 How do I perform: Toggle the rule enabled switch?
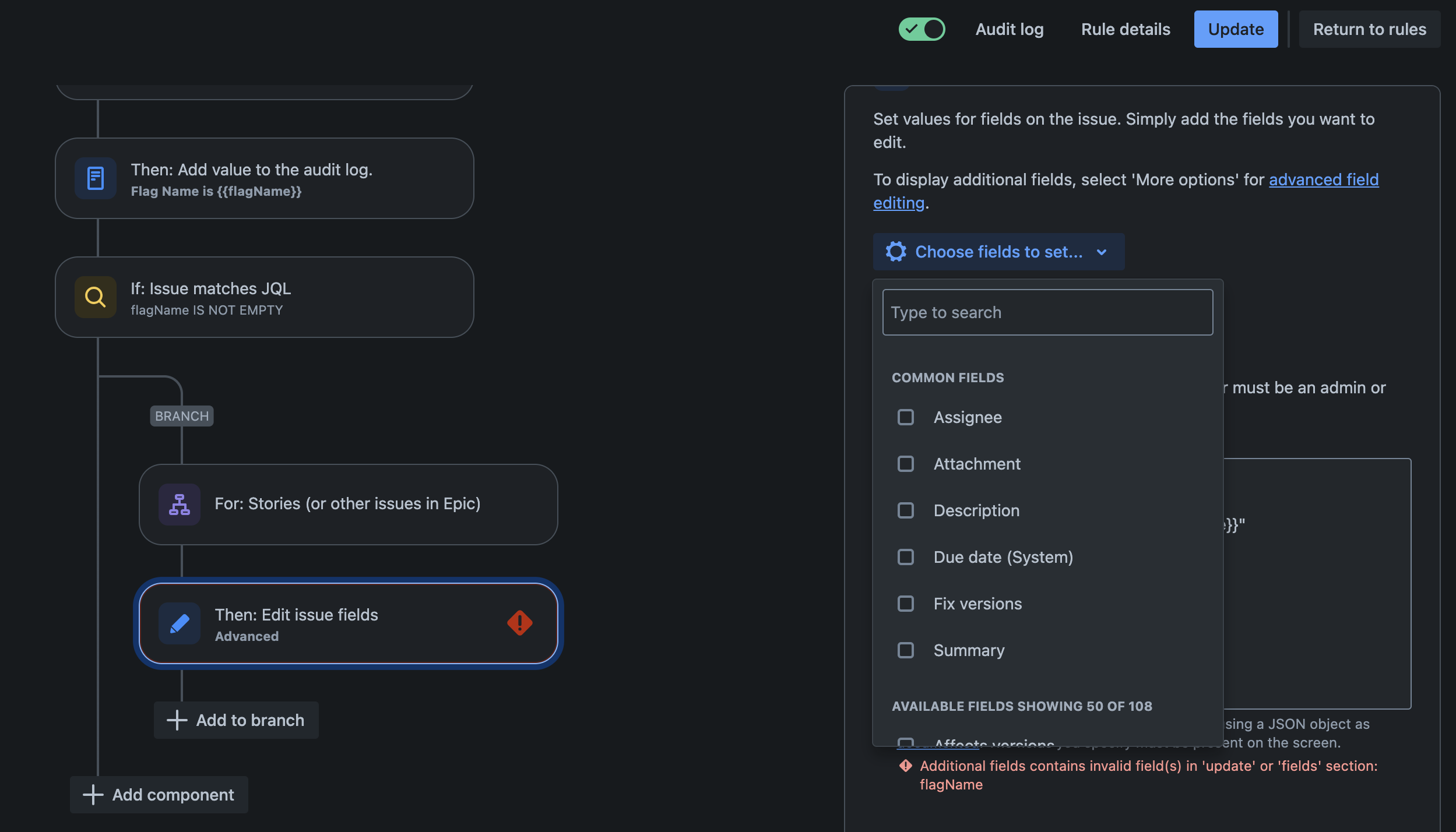pos(922,29)
